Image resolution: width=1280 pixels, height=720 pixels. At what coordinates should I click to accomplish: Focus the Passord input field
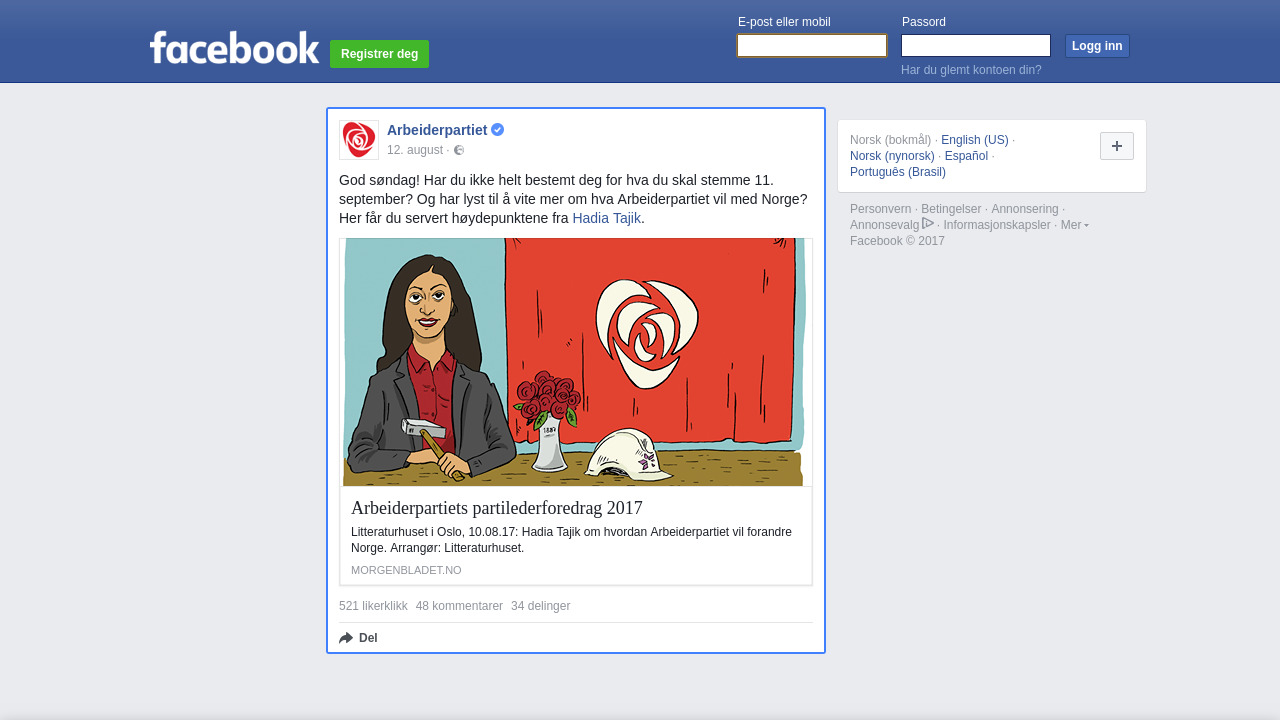975,46
